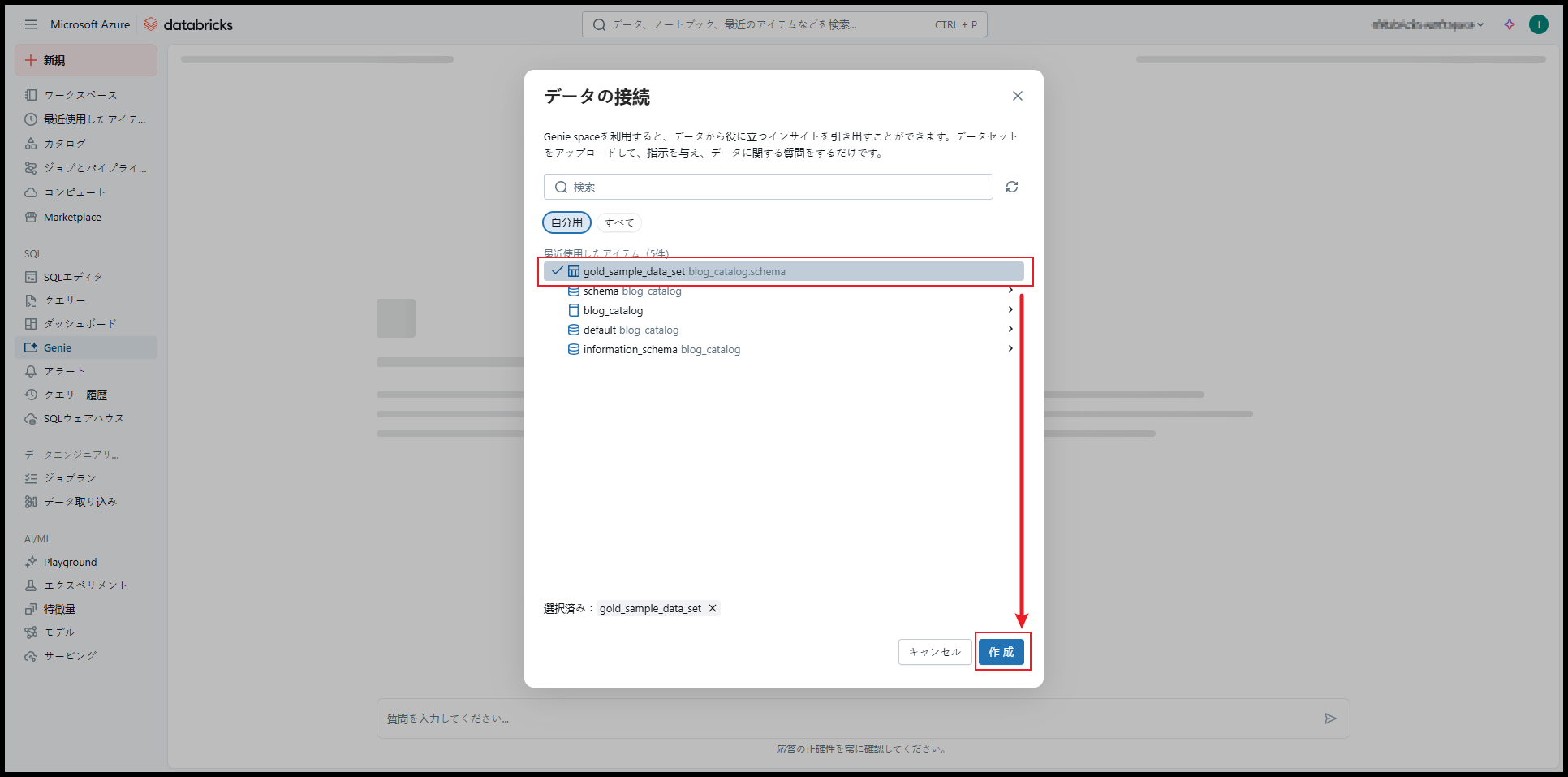The image size is (1568, 777).
Task: Click the キャンセル button
Action: (935, 652)
